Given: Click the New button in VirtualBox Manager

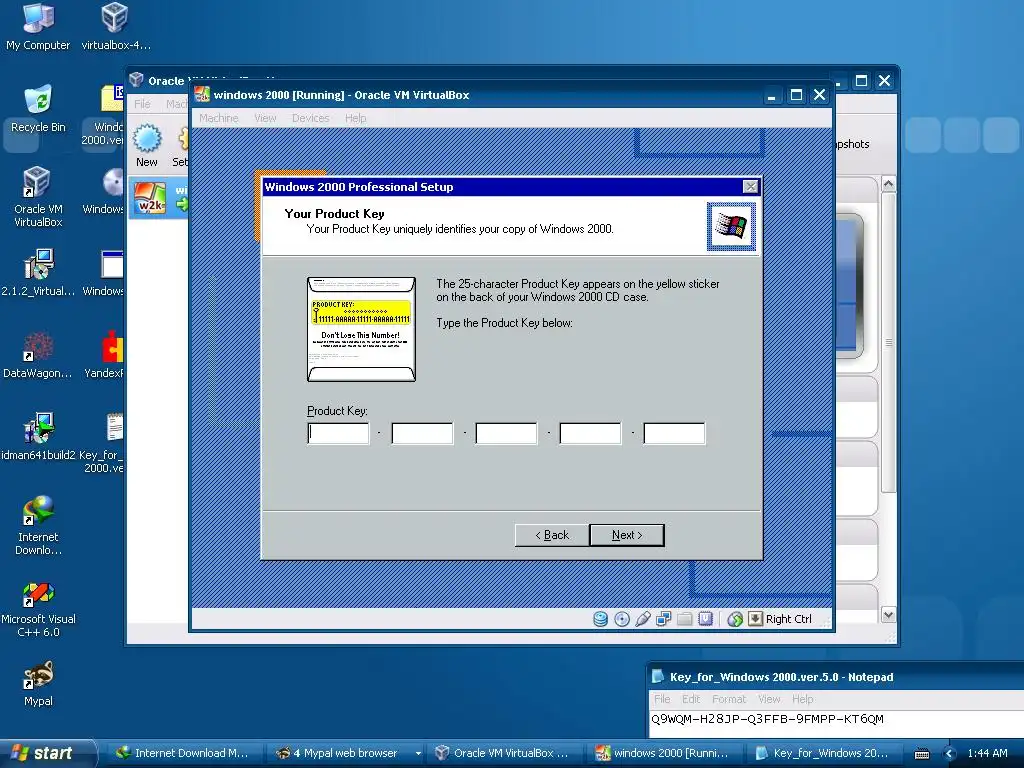Looking at the screenshot, I should (147, 146).
